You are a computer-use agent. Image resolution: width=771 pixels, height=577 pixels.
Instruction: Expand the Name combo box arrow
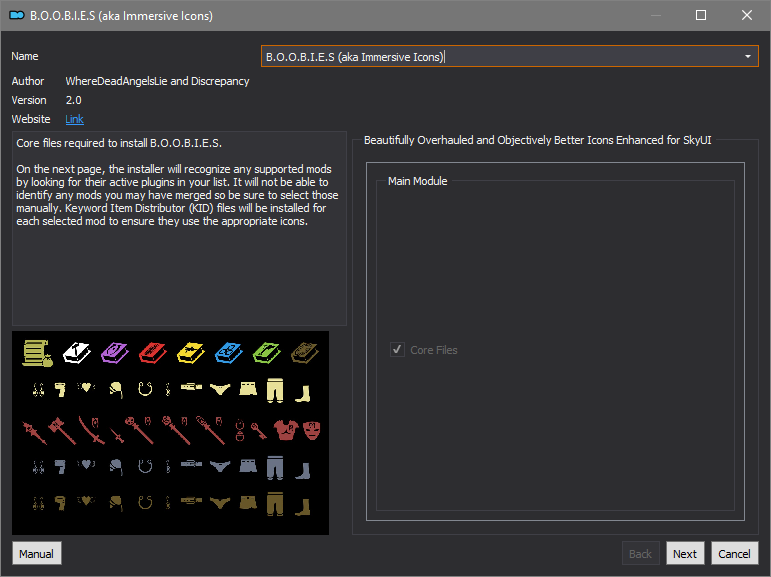pyautogui.click(x=748, y=57)
